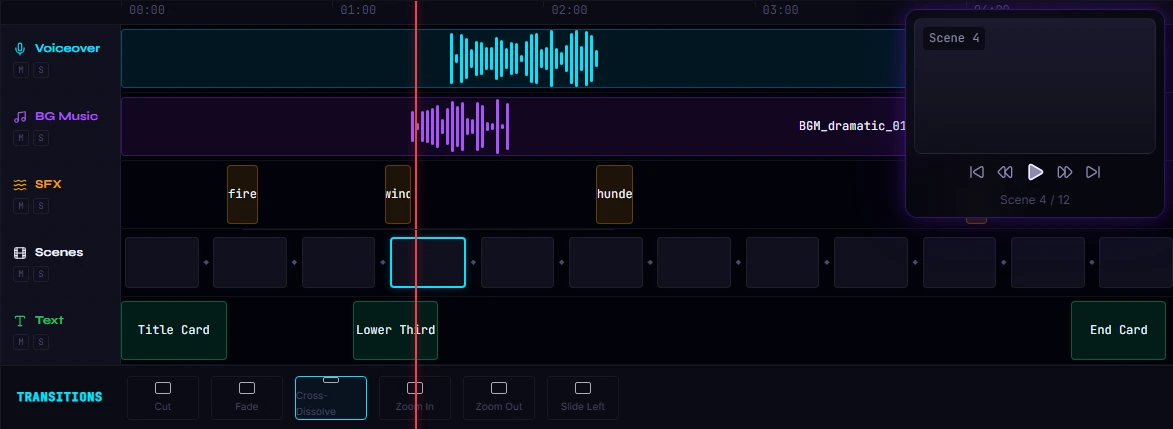The width and height of the screenshot is (1173, 429).
Task: Click the 00:00 ruler mark
Action: point(147,10)
